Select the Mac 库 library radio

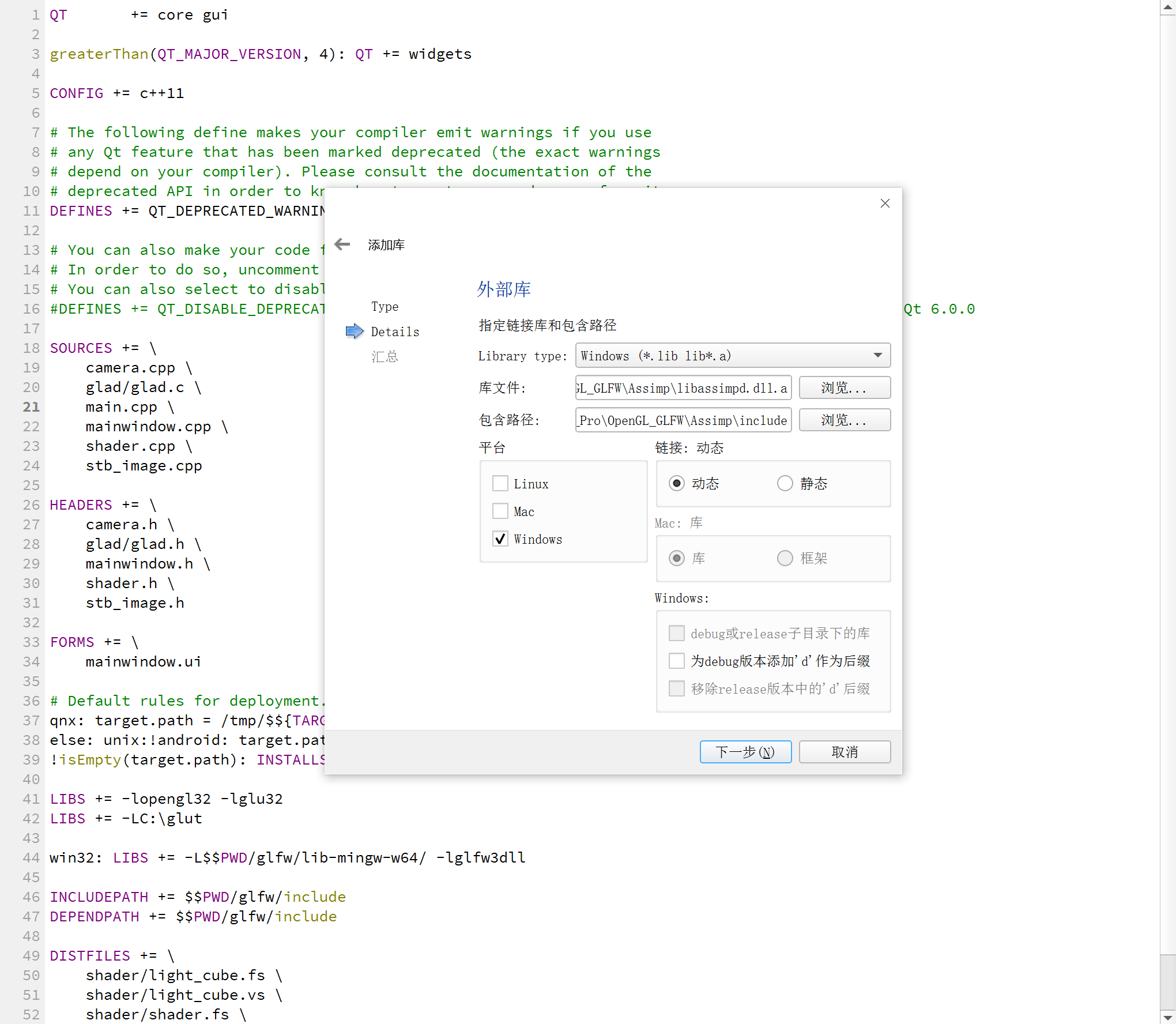tap(677, 558)
